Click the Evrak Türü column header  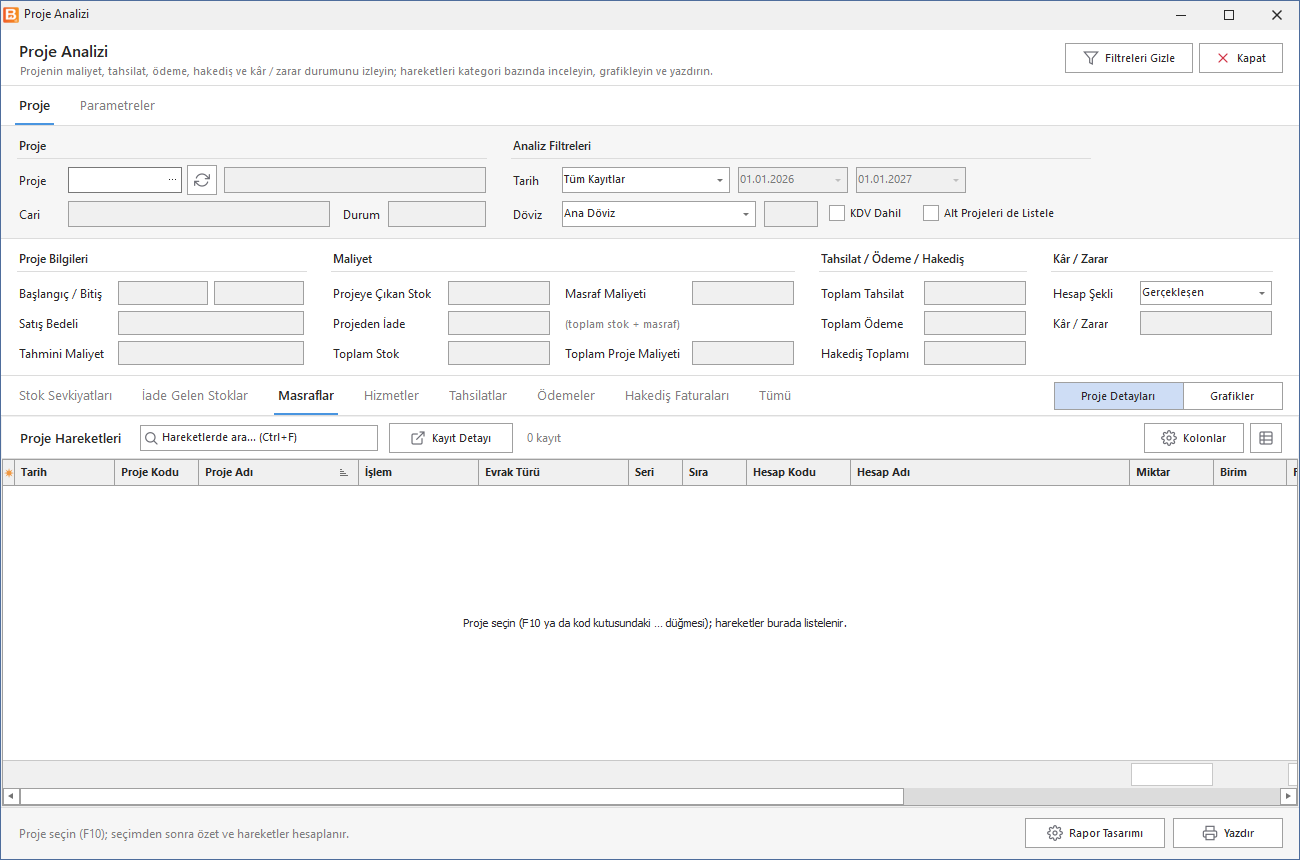pyautogui.click(x=553, y=473)
